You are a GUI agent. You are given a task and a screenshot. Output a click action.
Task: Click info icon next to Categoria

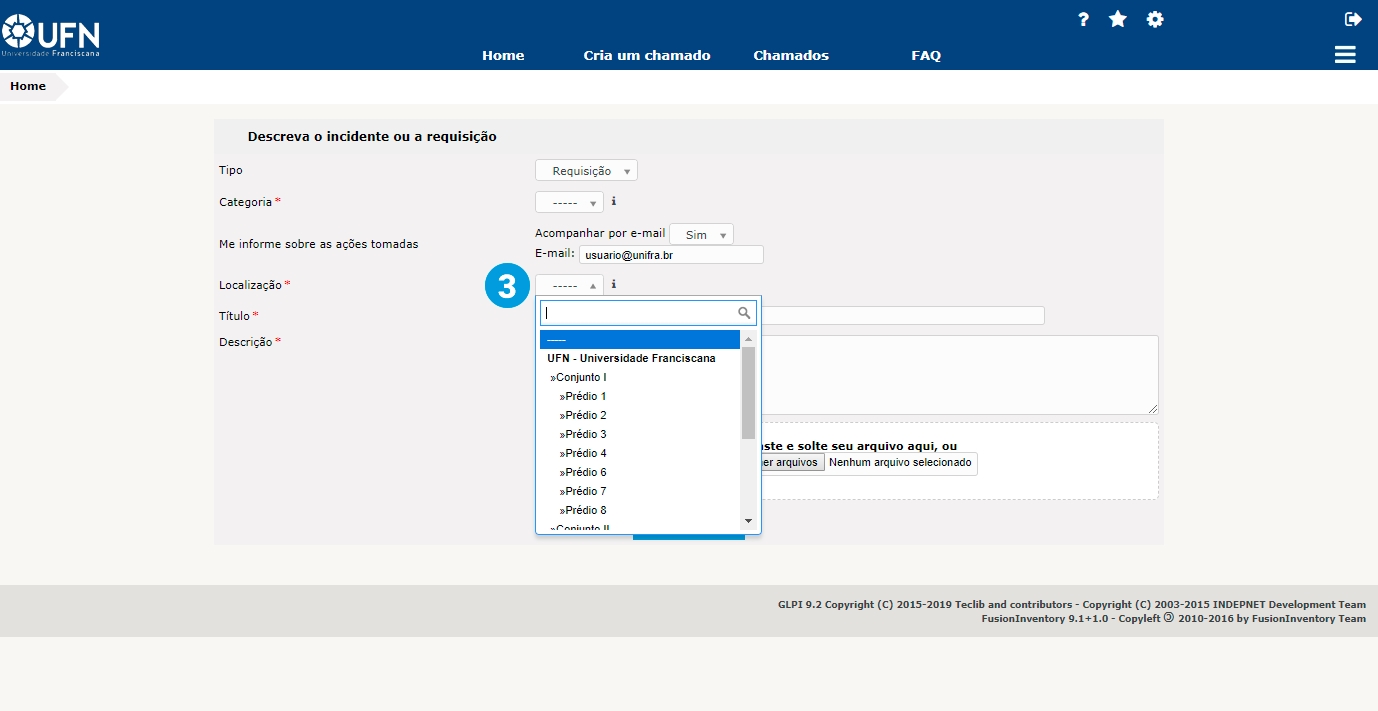pos(613,201)
